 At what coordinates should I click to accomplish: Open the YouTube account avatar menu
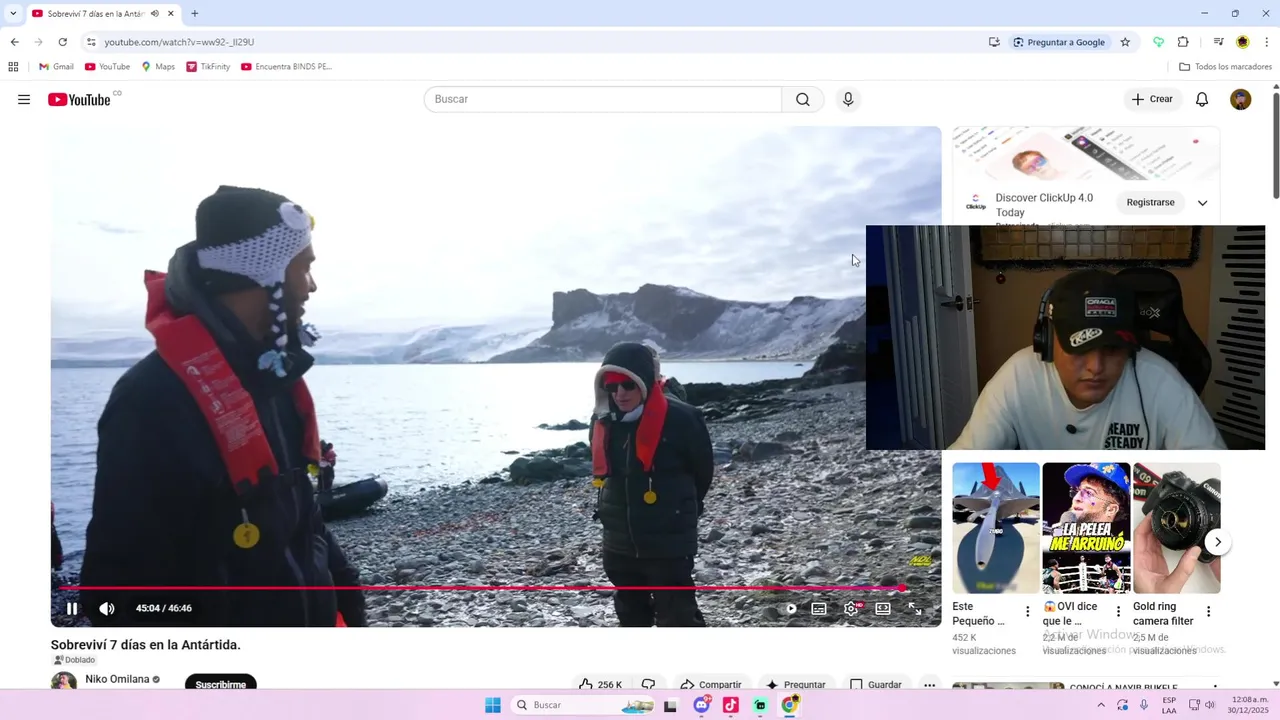(1241, 99)
